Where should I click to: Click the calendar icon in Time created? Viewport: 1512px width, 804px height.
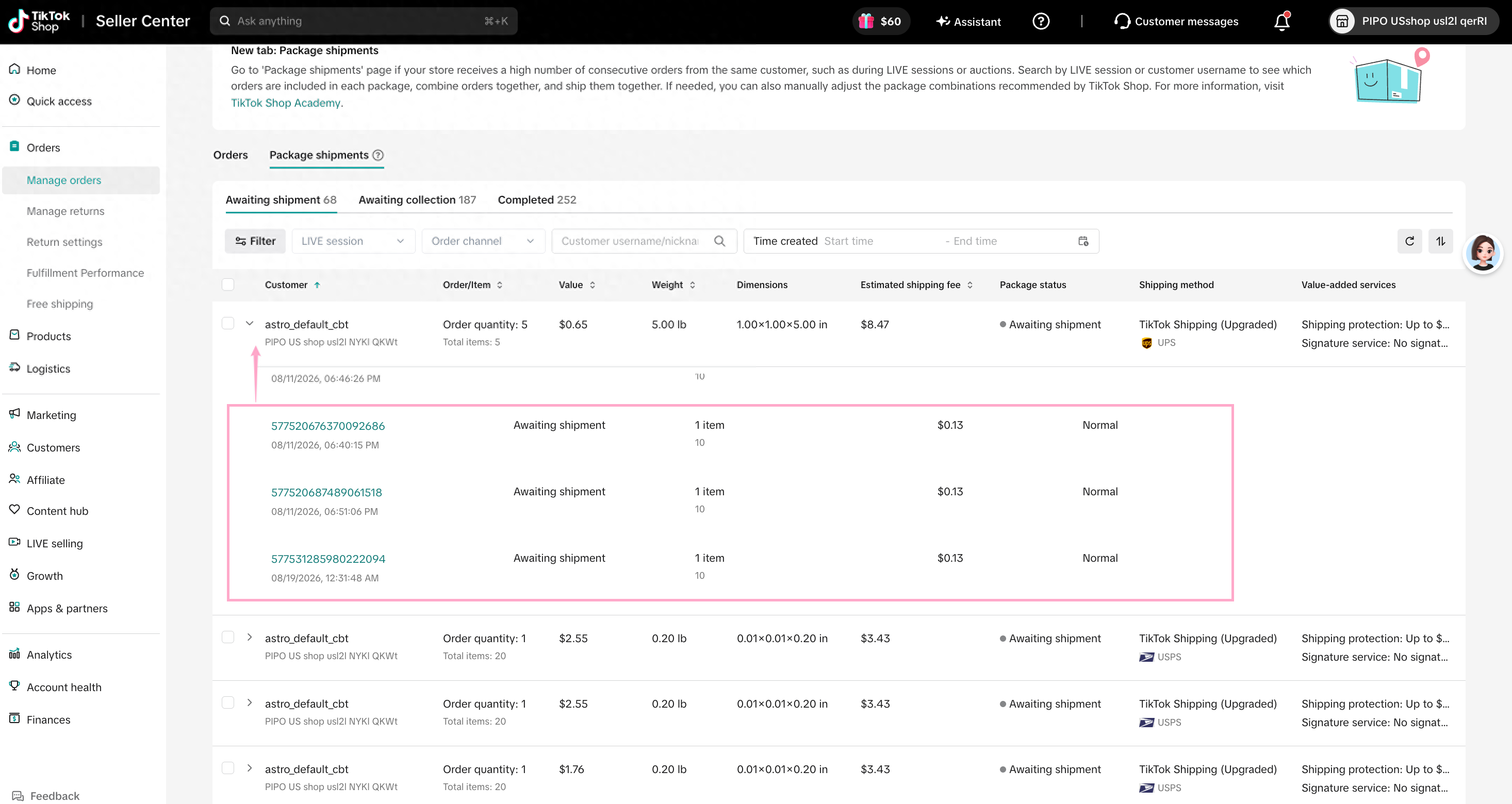coord(1083,241)
